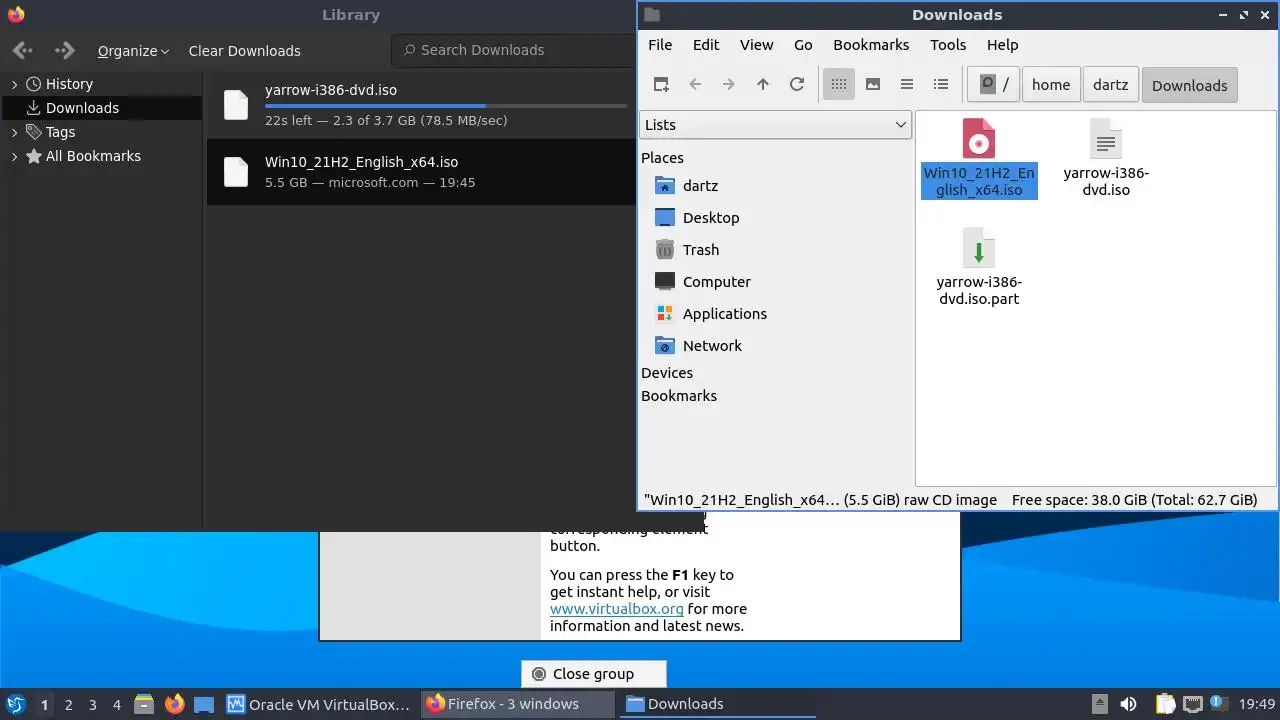Switch to the Downloads taskbar window

click(x=717, y=704)
